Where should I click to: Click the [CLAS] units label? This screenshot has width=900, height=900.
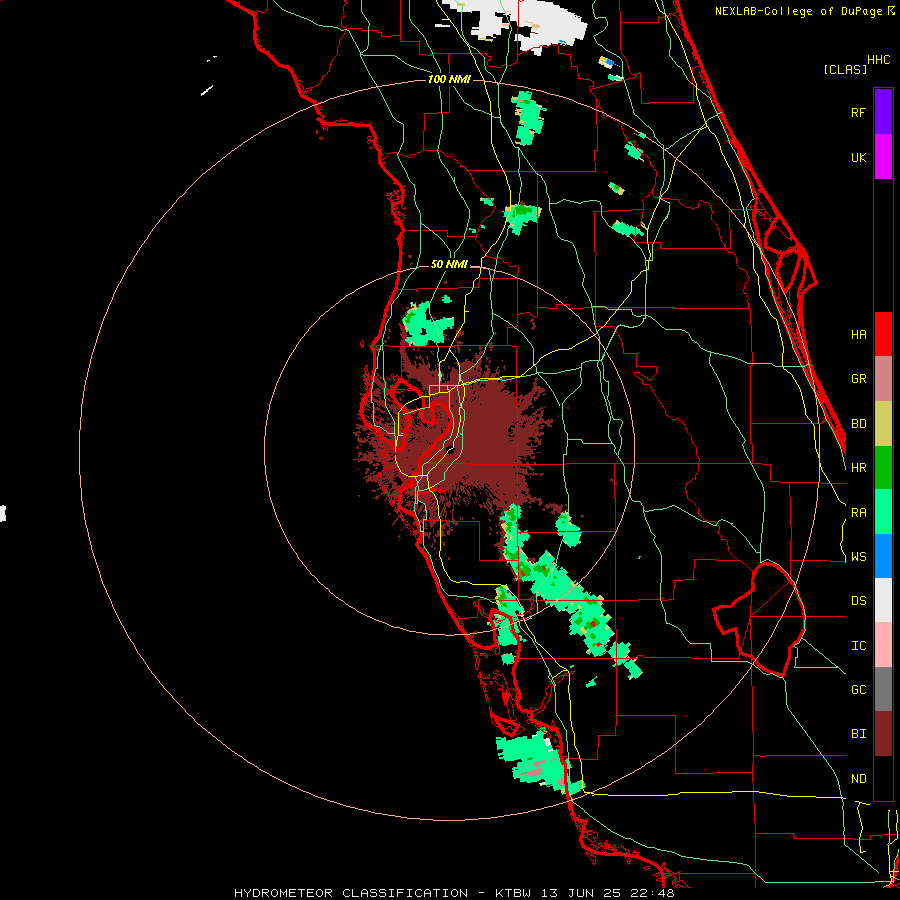(844, 69)
